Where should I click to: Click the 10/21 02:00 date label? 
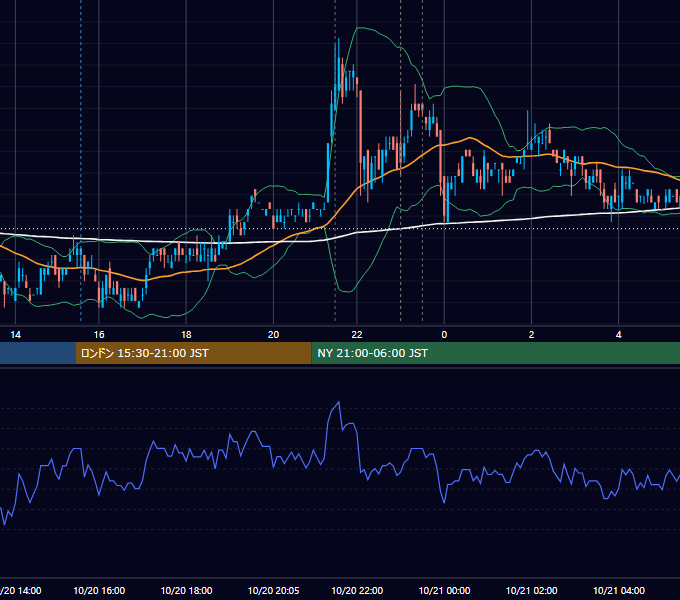pos(532,590)
